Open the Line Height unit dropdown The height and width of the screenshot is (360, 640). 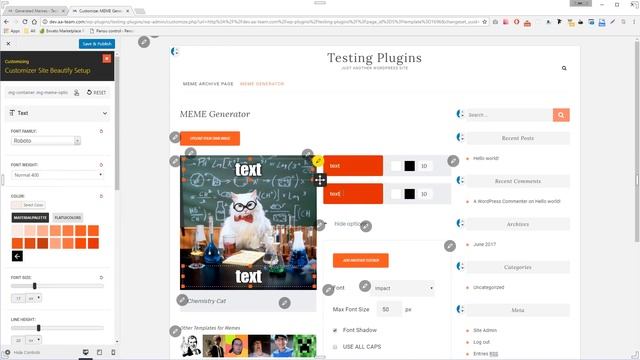coord(33,340)
